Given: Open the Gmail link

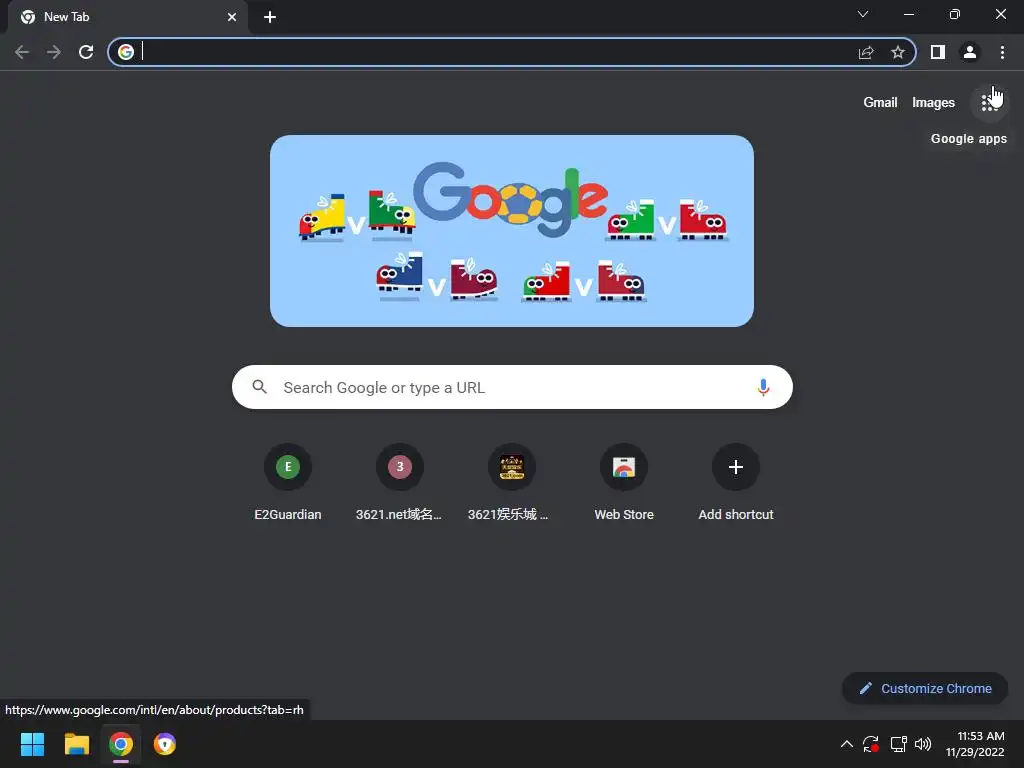Looking at the screenshot, I should (880, 103).
